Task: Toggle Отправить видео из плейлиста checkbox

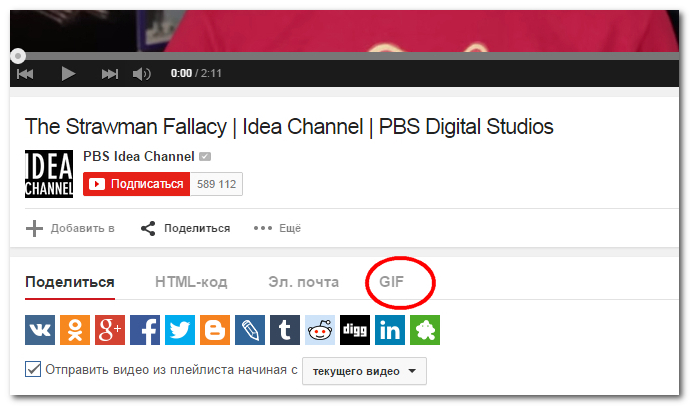Action: [x=33, y=369]
